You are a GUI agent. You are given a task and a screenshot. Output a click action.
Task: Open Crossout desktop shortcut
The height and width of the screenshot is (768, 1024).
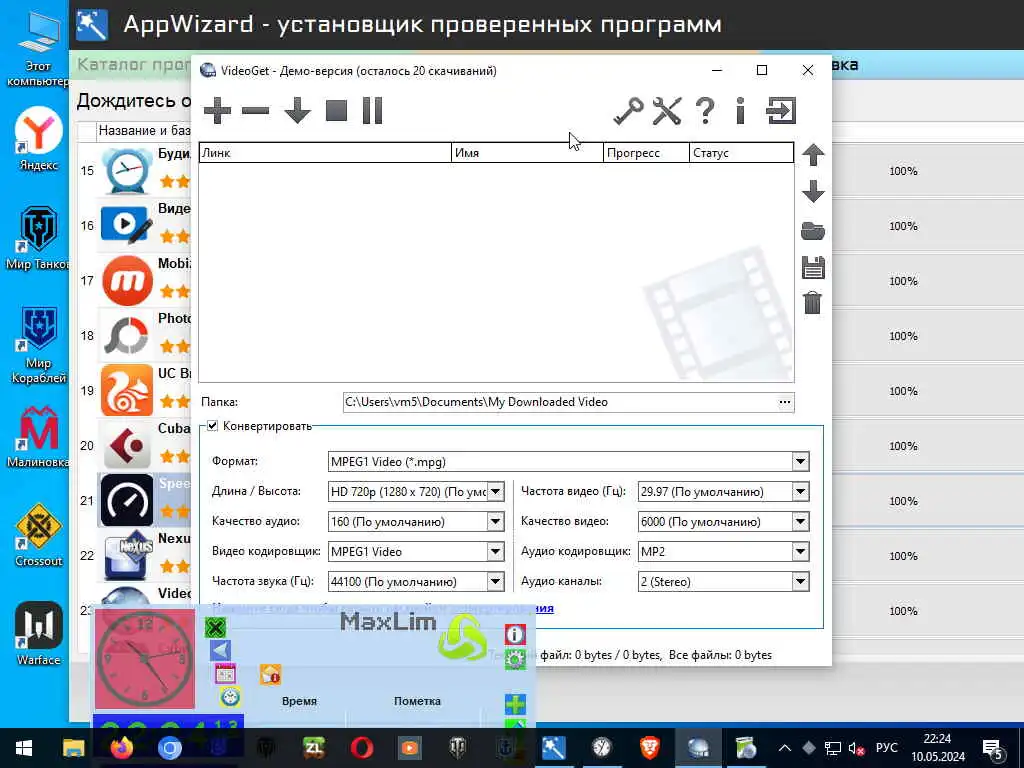pyautogui.click(x=39, y=535)
